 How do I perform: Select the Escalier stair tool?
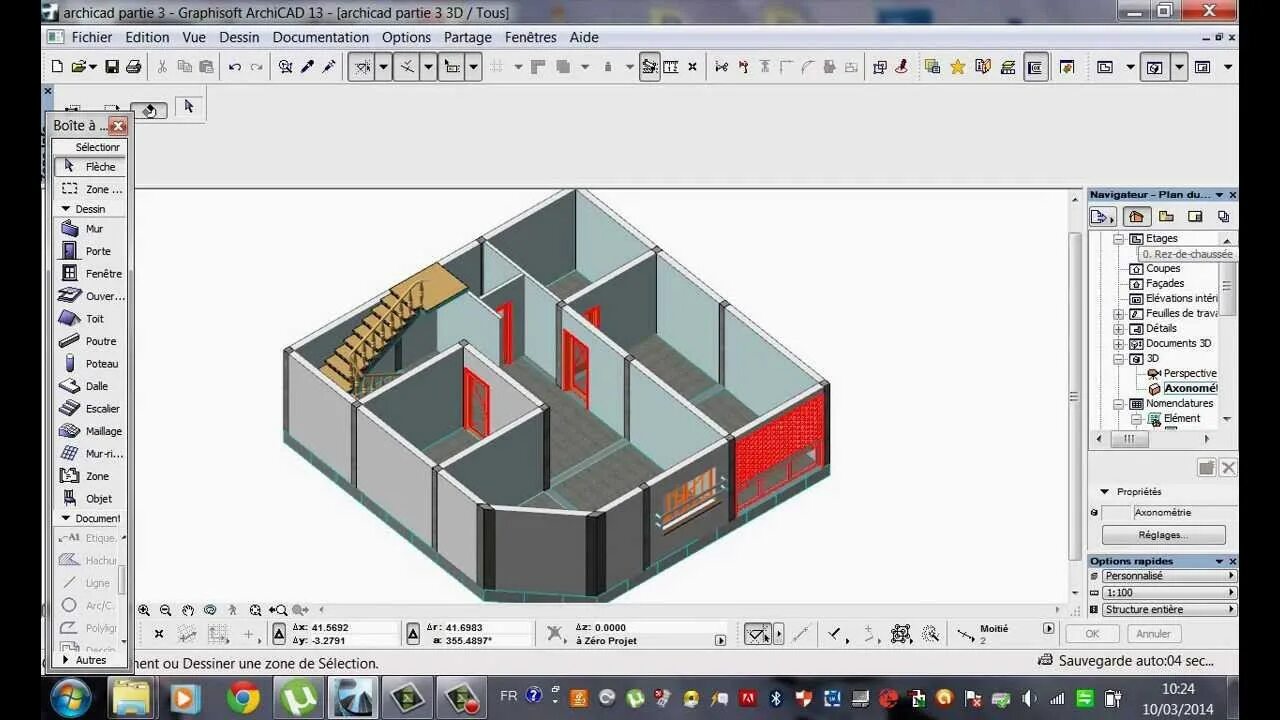tap(90, 409)
